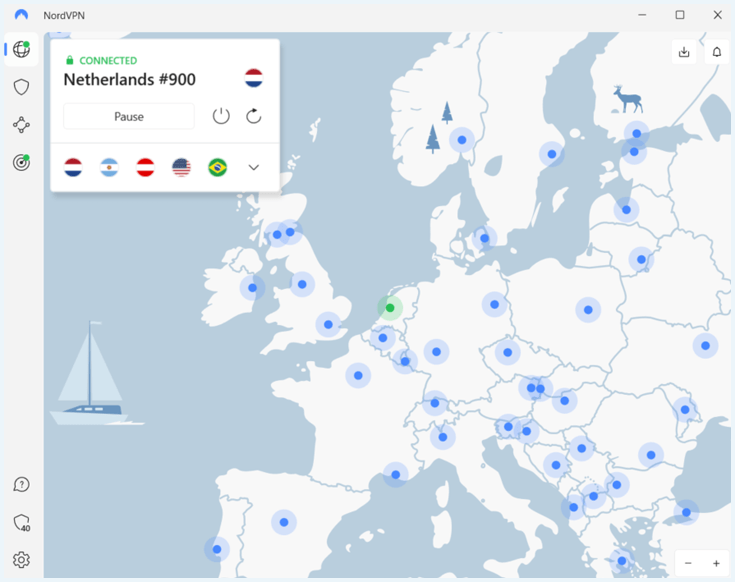The height and width of the screenshot is (582, 735).
Task: Reconnect using the refresh arrow icon
Action: click(x=254, y=116)
